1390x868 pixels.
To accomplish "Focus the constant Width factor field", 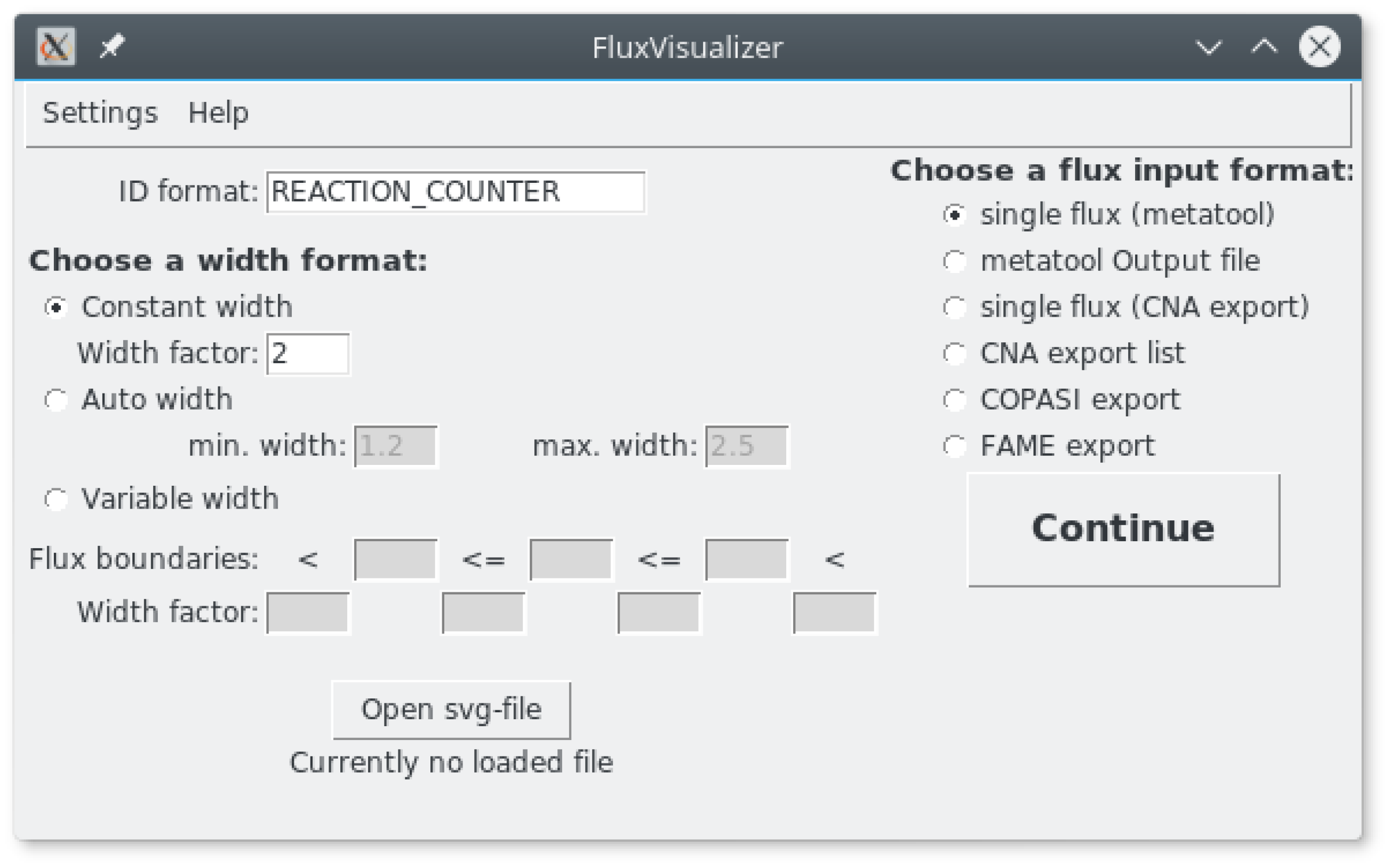I will pyautogui.click(x=308, y=353).
